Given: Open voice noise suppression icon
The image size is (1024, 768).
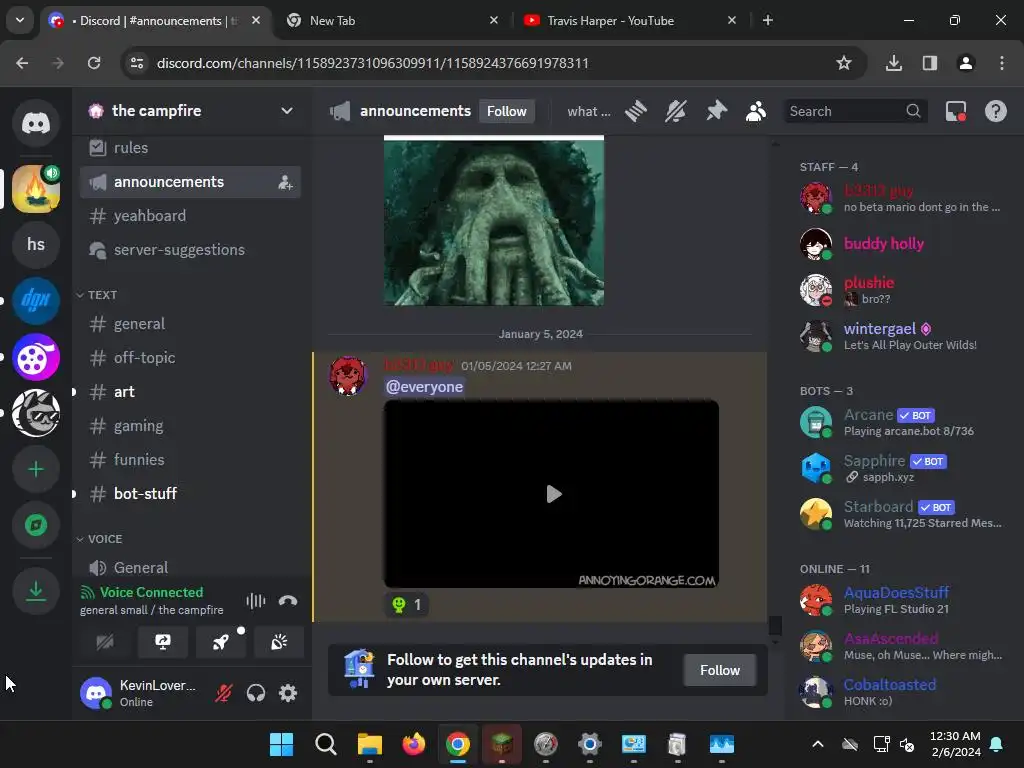Looking at the screenshot, I should [256, 601].
